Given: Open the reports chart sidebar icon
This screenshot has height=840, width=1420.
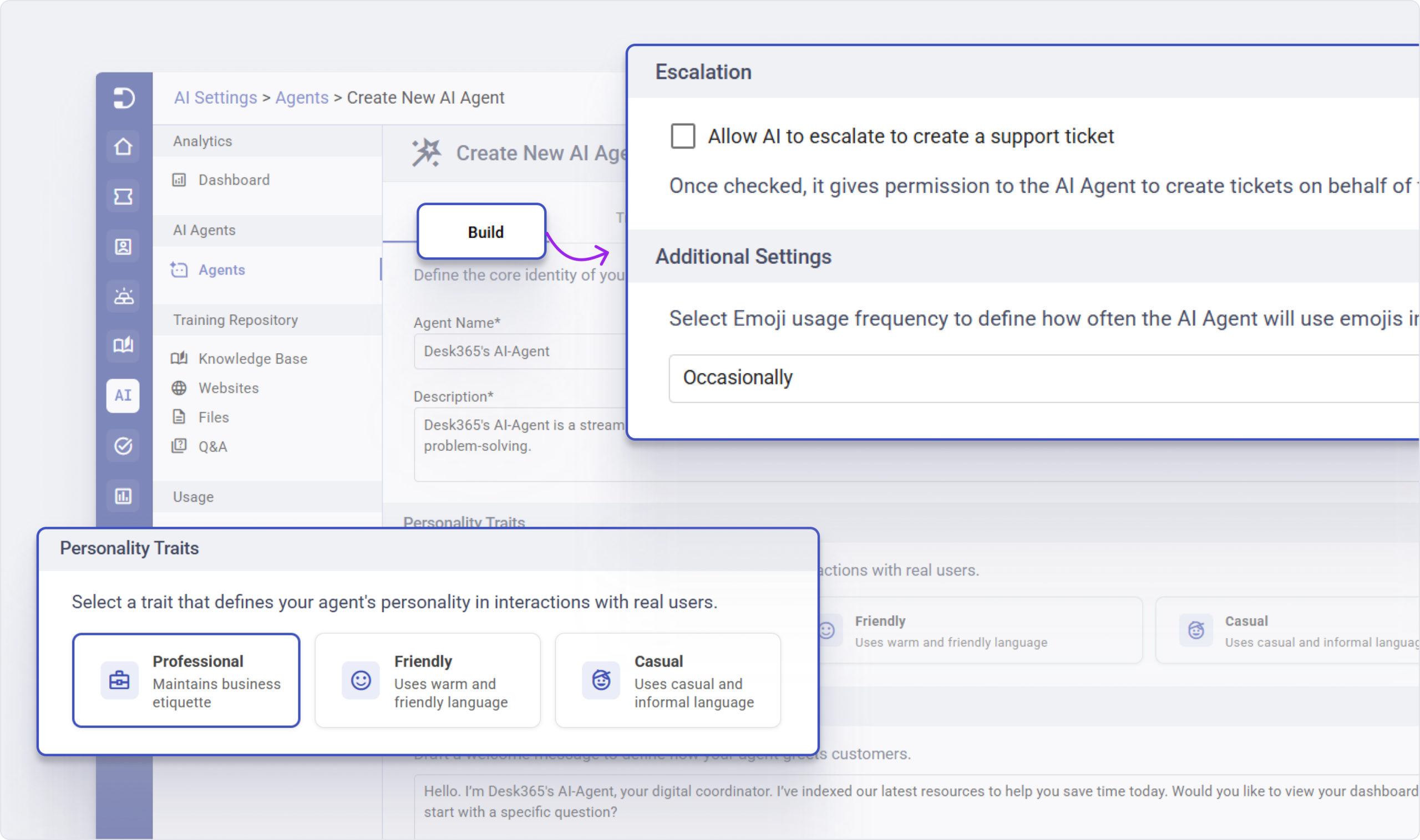Looking at the screenshot, I should [x=123, y=496].
